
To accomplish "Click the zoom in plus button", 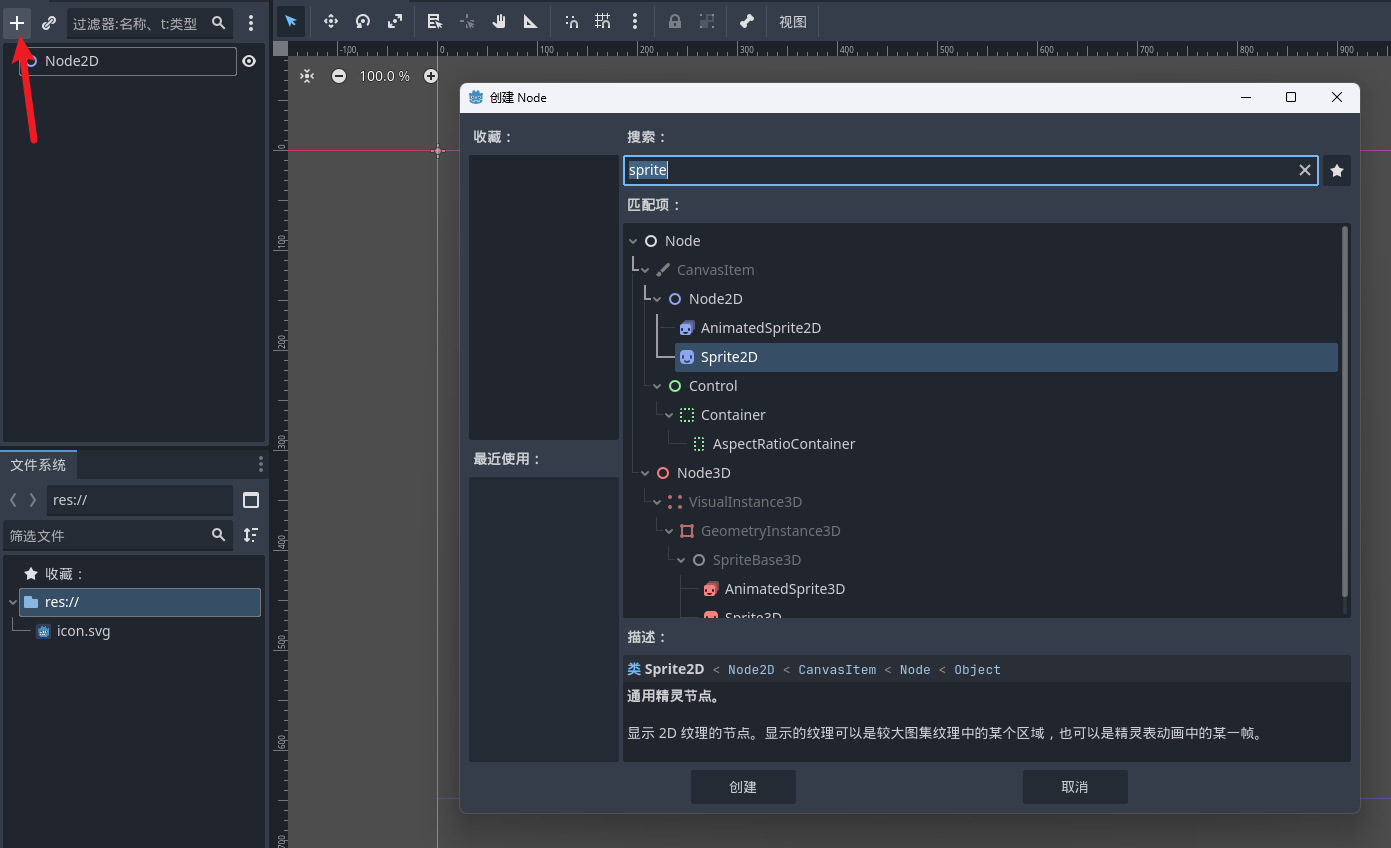I will click(x=431, y=76).
